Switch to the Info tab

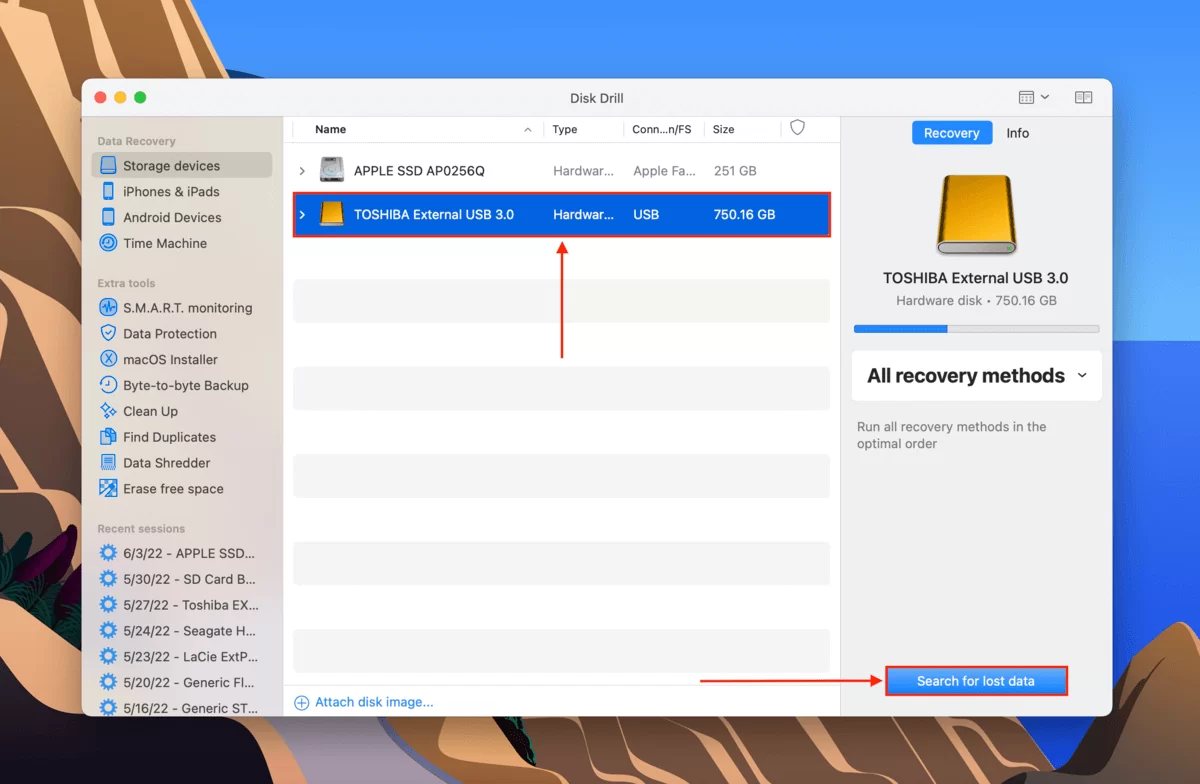1017,133
